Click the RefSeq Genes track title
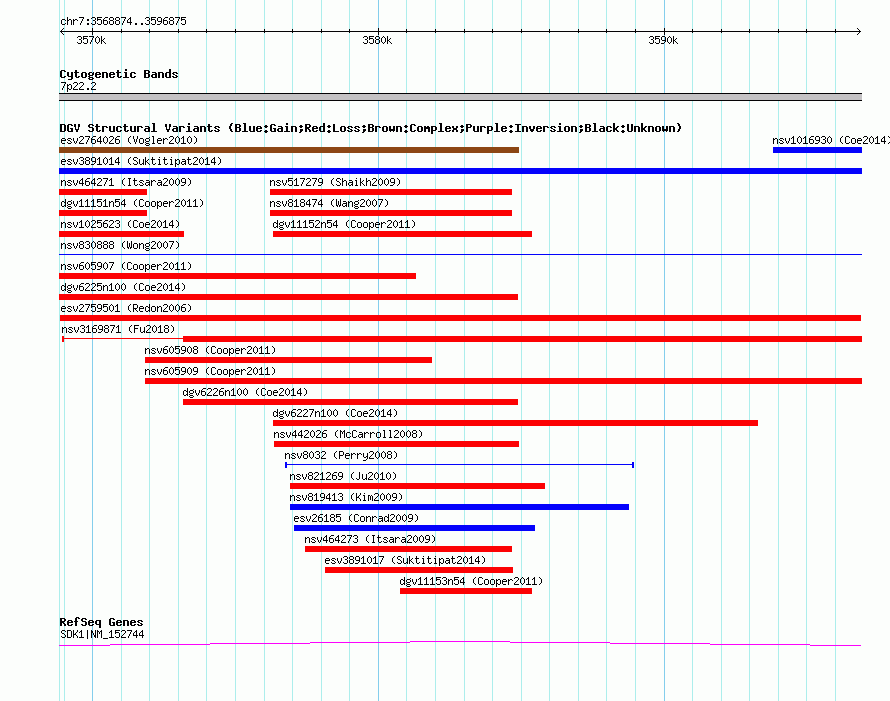 (x=101, y=622)
